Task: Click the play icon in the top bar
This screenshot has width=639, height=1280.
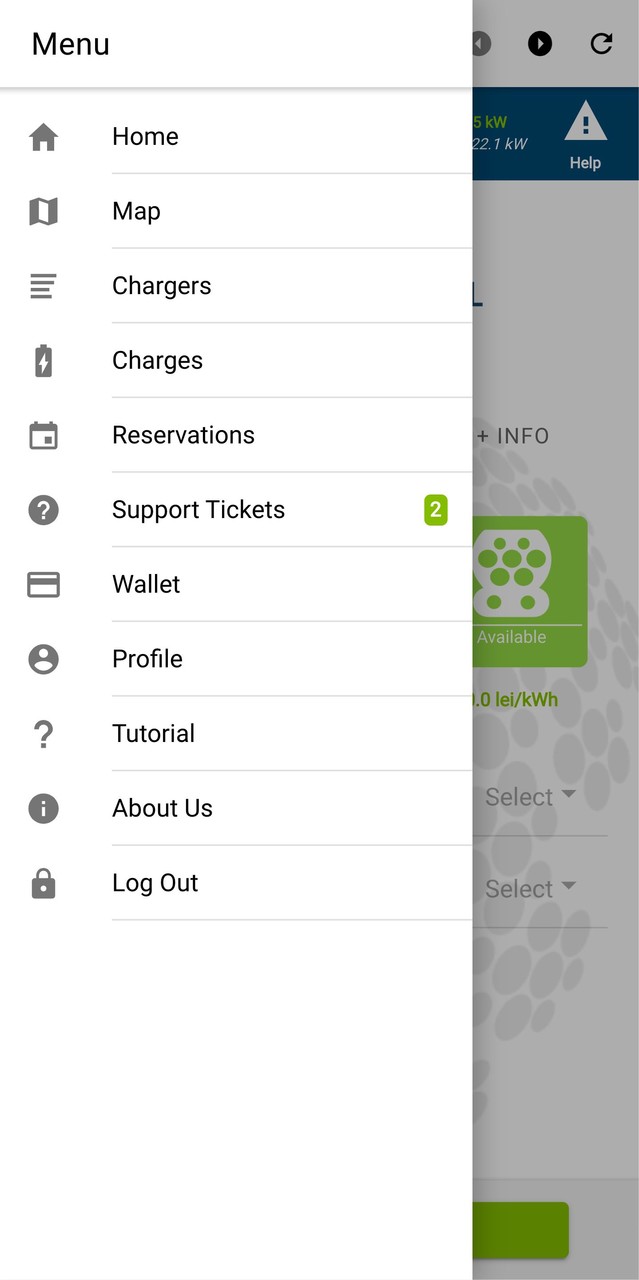Action: [540, 44]
